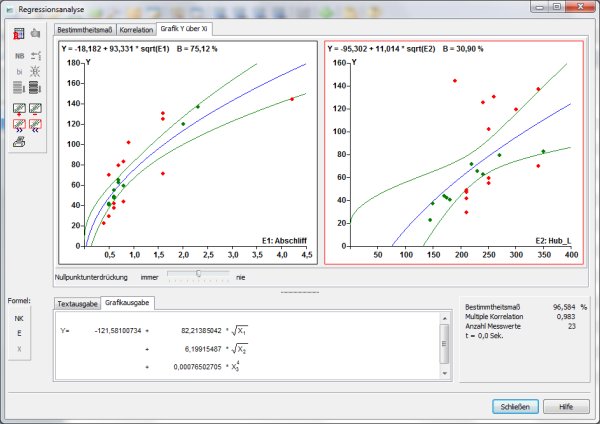The image size is (600, 424).
Task: Click the Schließen button
Action: point(515,407)
